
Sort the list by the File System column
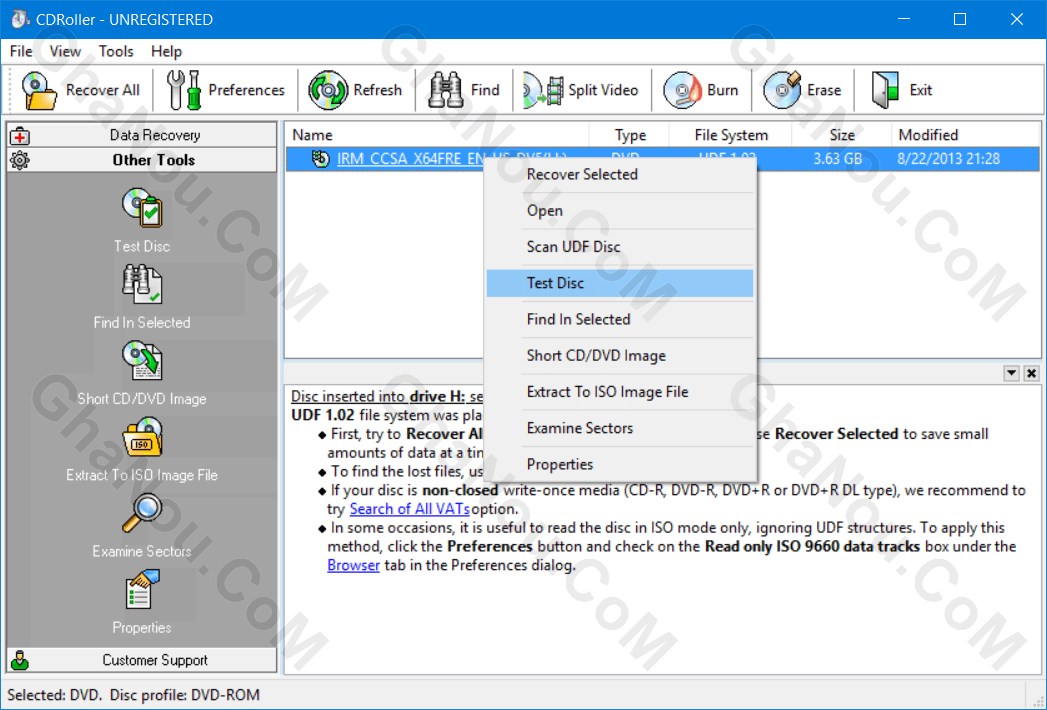coord(730,135)
